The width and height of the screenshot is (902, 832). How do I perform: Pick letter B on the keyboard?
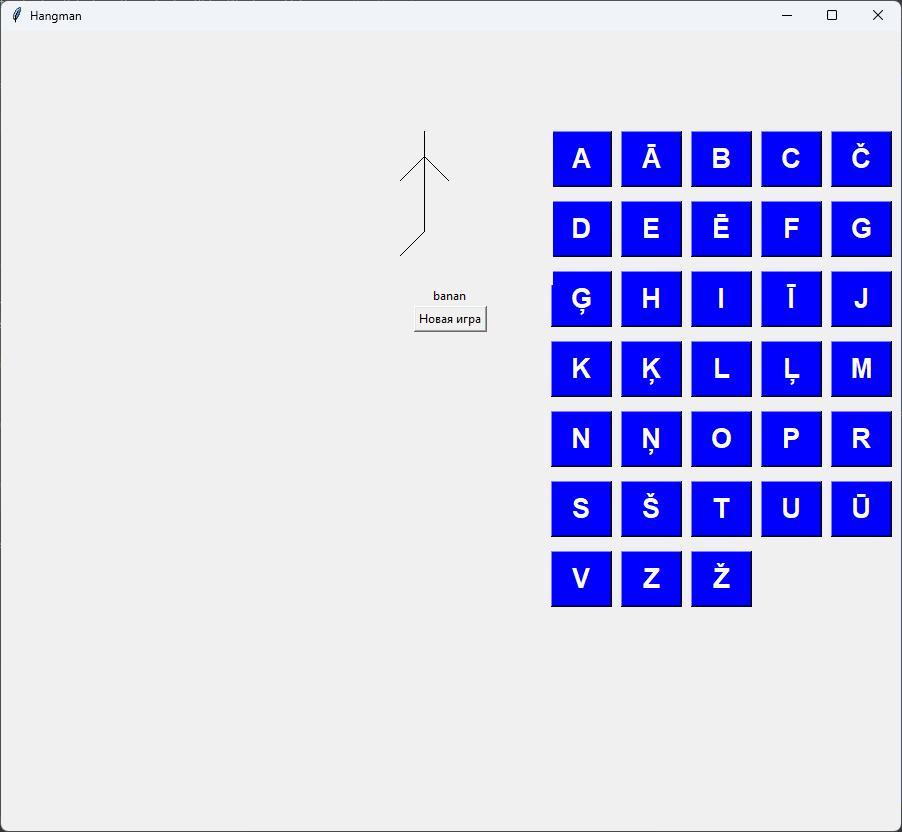[721, 159]
